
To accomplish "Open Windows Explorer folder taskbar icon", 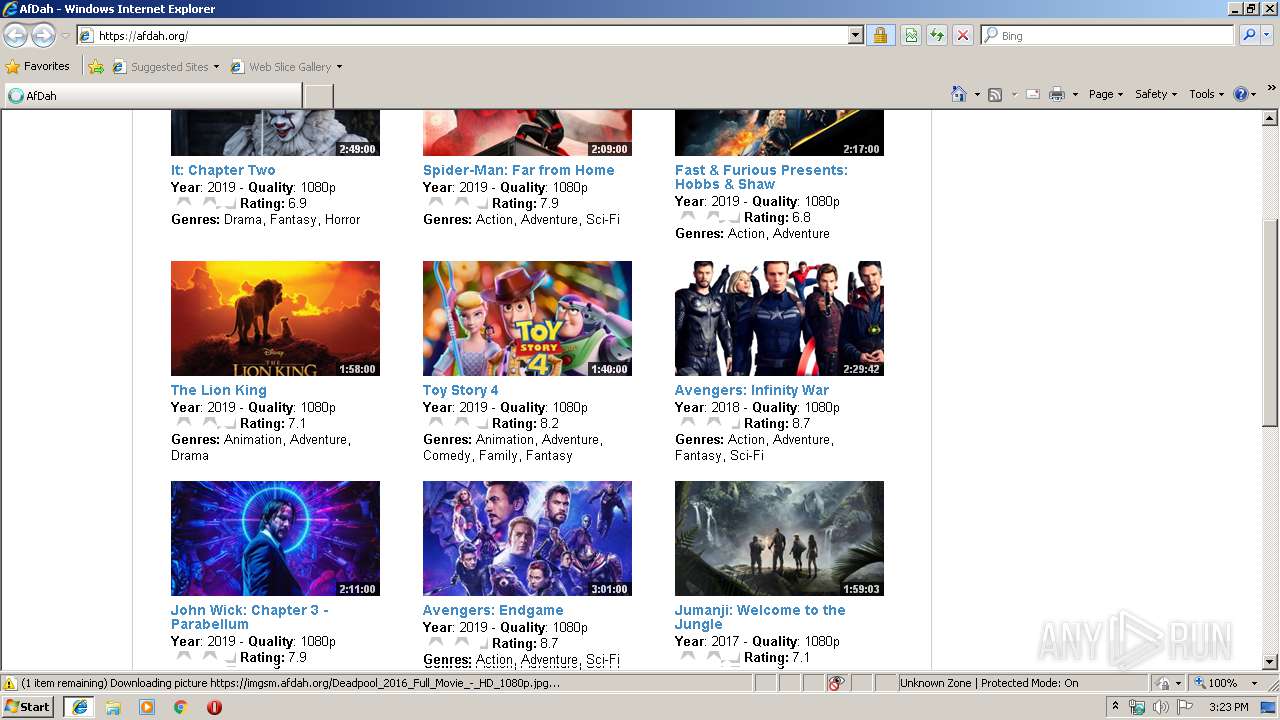I will [113, 707].
